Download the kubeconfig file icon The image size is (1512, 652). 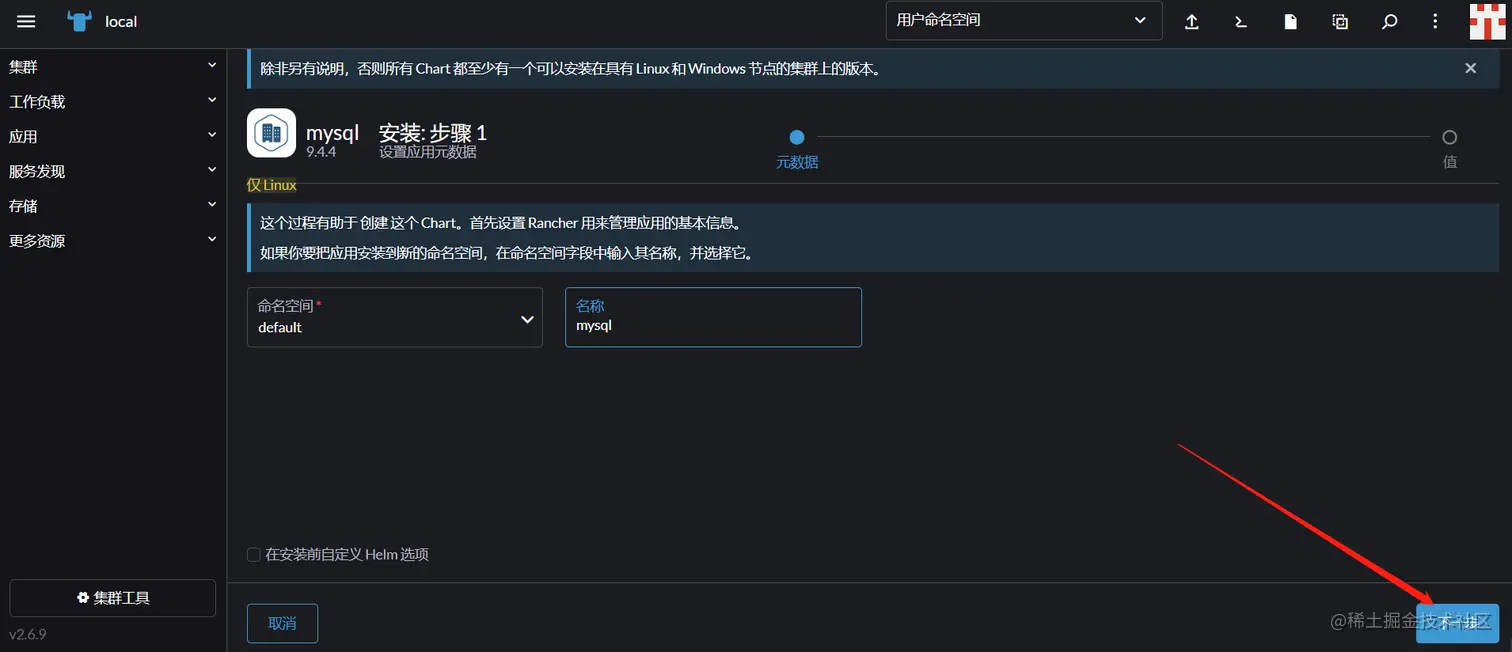1291,21
